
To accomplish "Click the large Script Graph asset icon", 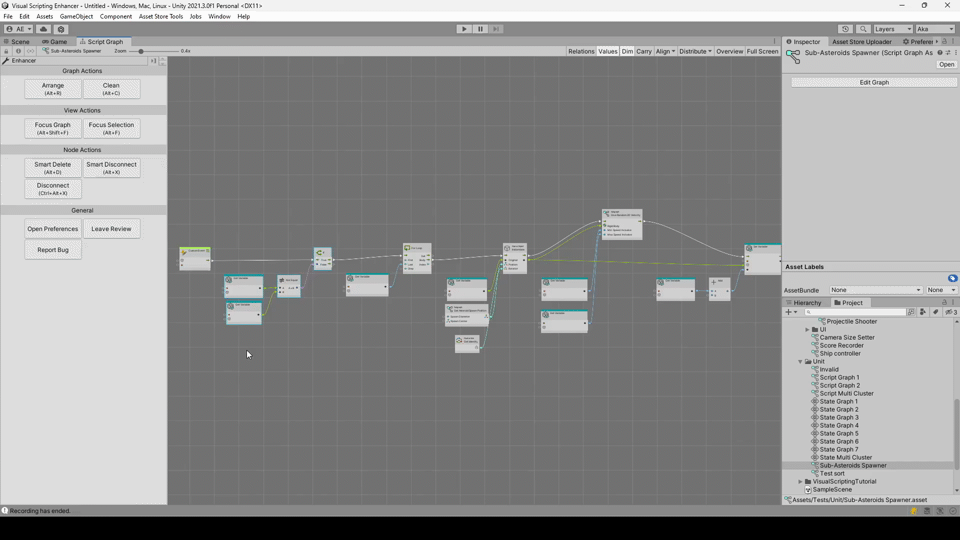I will pos(793,56).
